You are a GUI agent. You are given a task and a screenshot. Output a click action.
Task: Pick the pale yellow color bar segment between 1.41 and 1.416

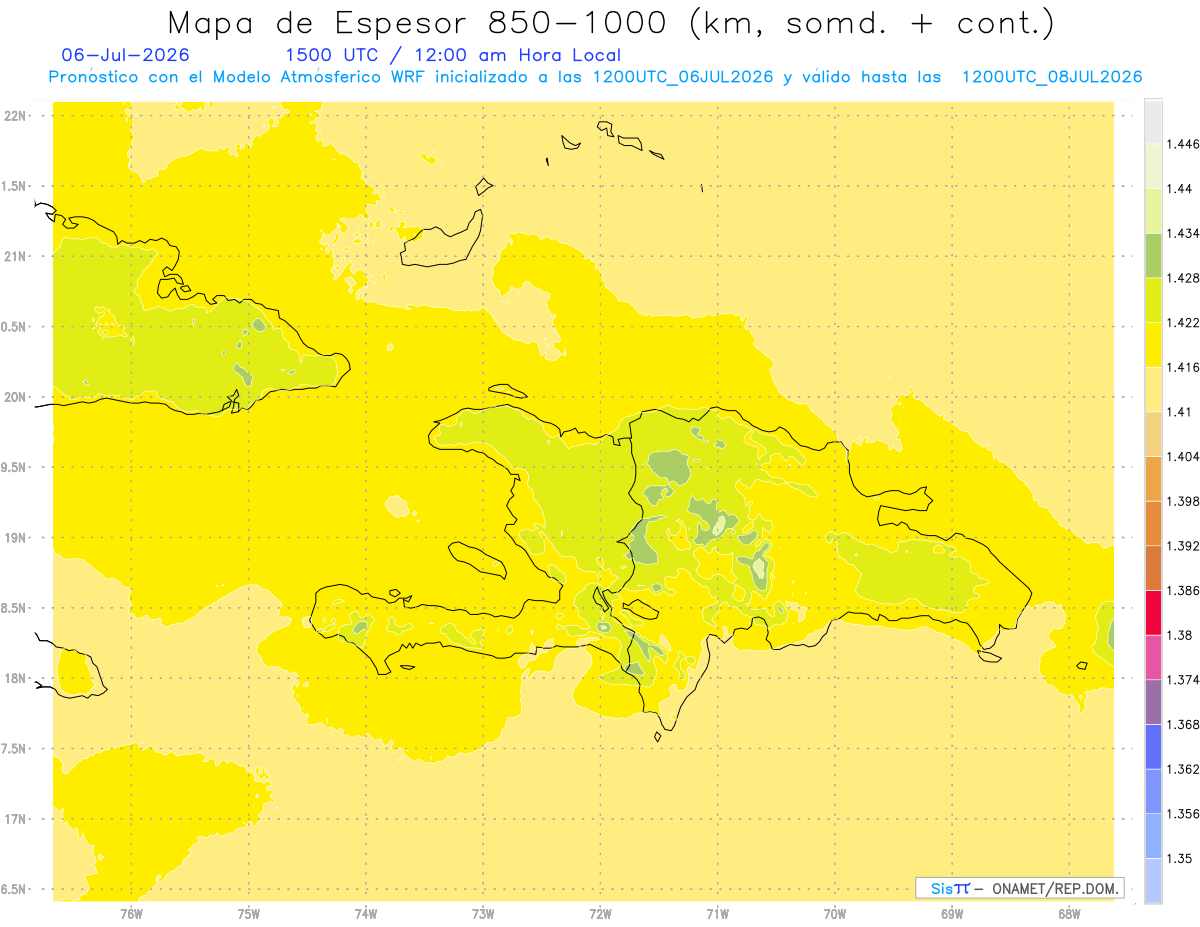pyautogui.click(x=1153, y=390)
